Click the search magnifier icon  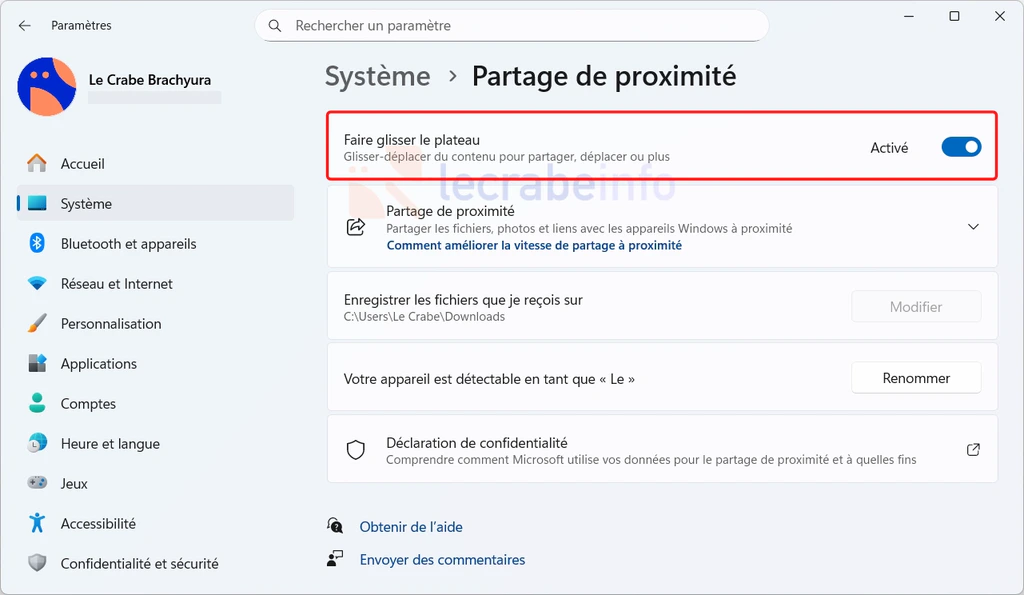point(274,26)
